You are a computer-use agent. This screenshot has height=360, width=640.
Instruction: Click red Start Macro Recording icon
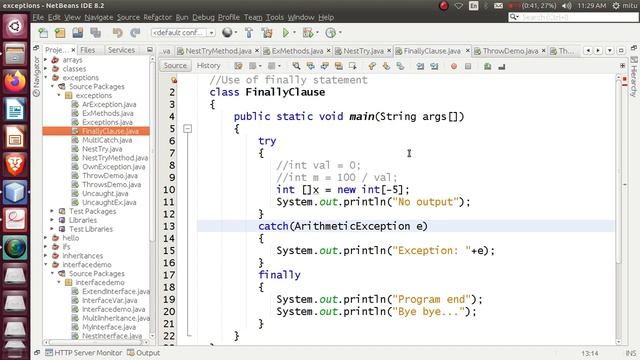(x=454, y=66)
